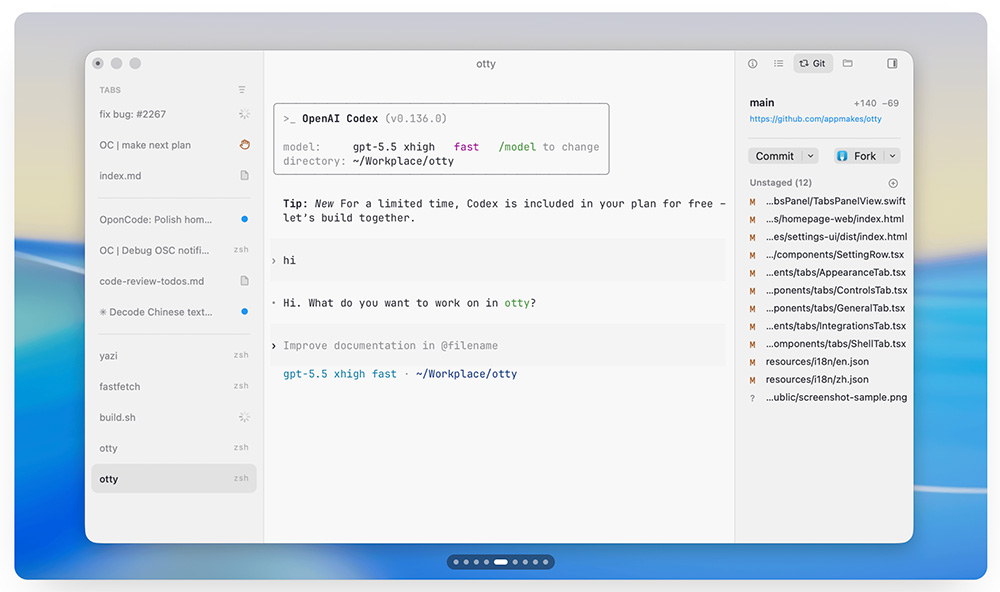Click the +140 −69 diff stats
The width and height of the screenshot is (1000, 592).
point(876,103)
